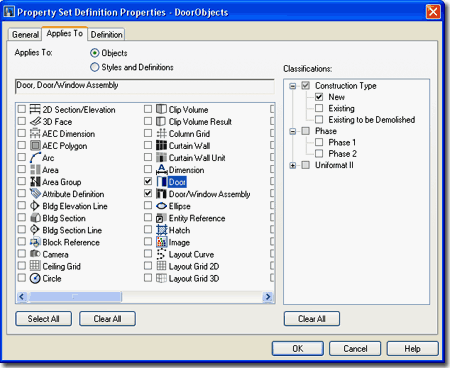Uncheck the New construction type checkbox
The width and height of the screenshot is (450, 368).
[319, 97]
